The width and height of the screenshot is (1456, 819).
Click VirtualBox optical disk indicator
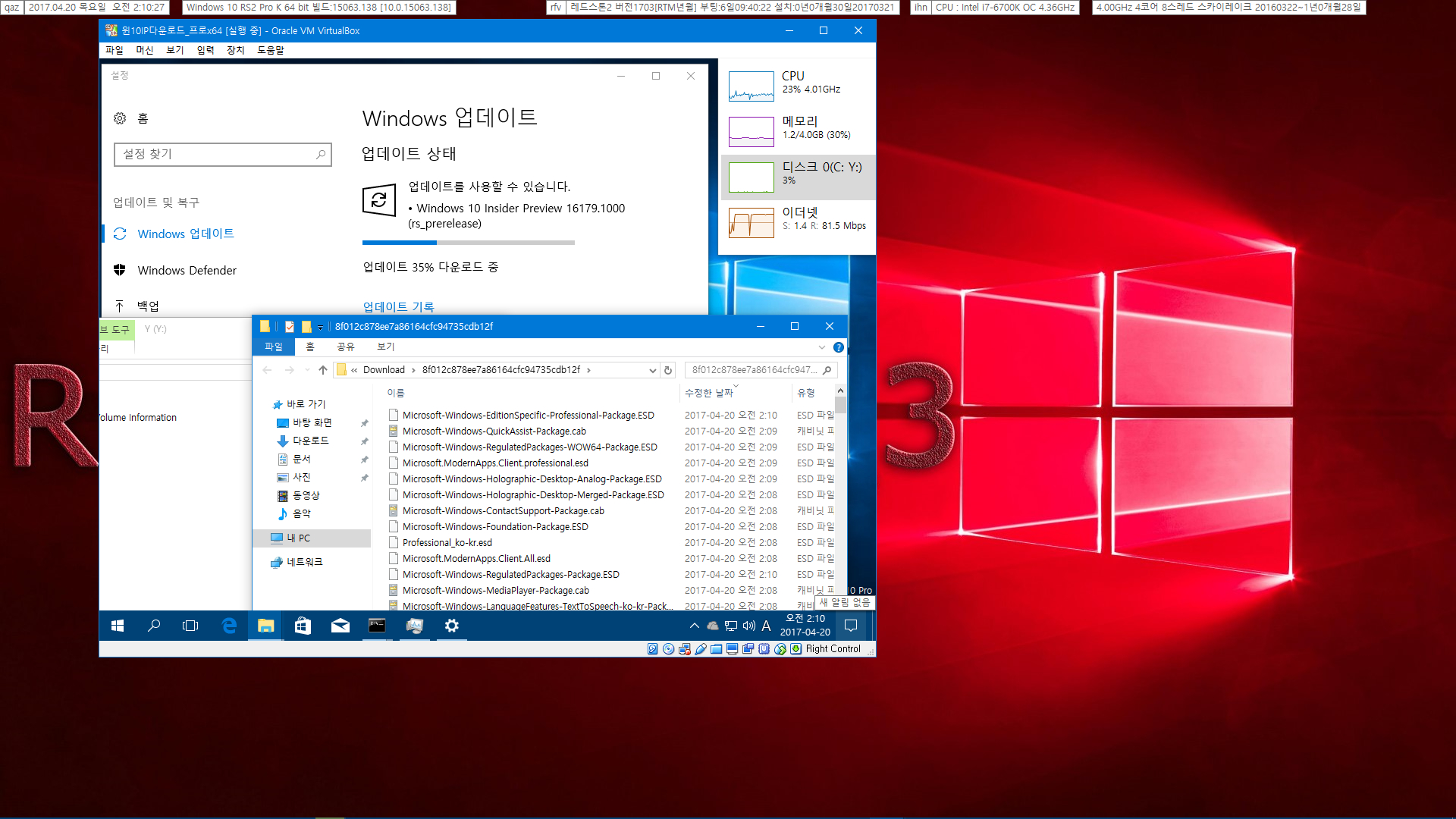coord(668,649)
